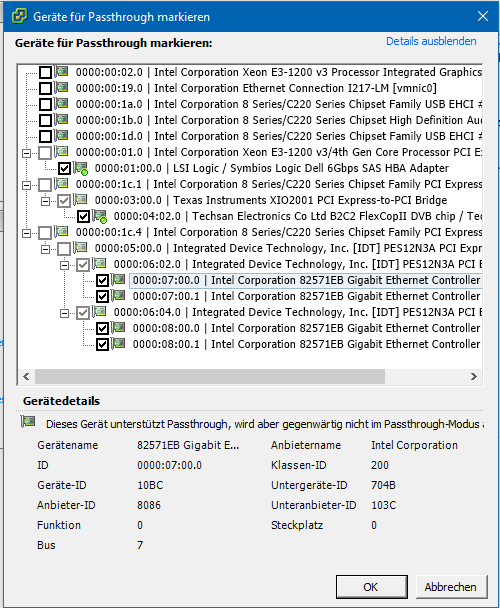500x608 pixels.
Task: Collapse the 0000:06:02.0 IDT node
Action: point(64,265)
